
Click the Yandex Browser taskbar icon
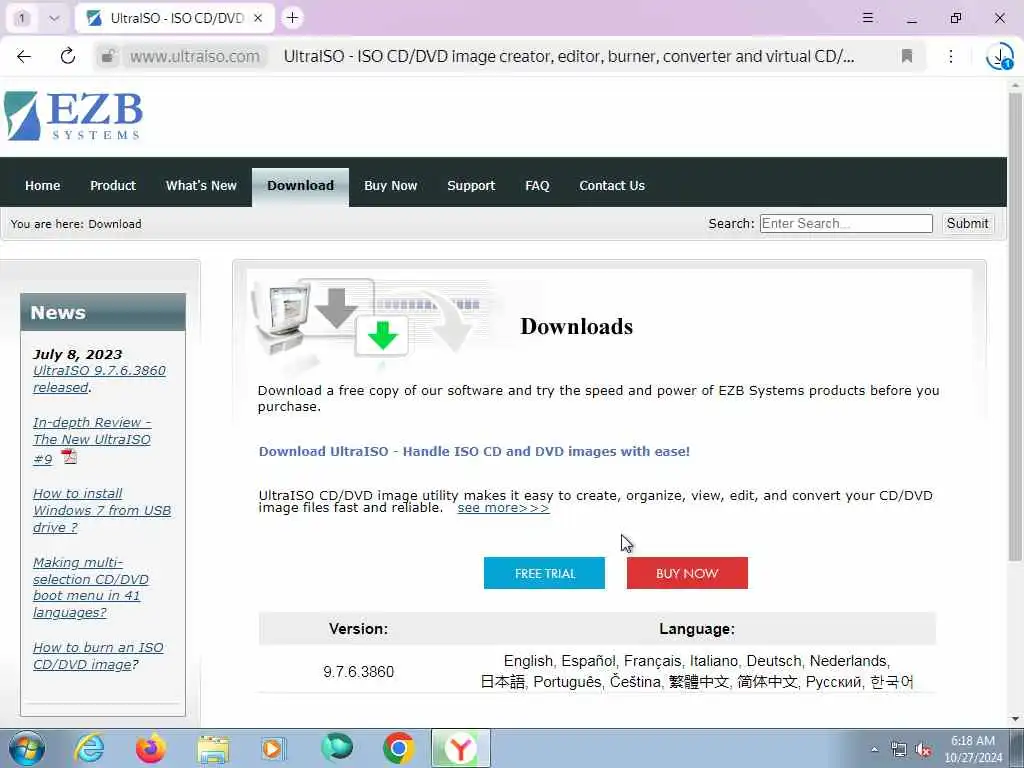460,748
